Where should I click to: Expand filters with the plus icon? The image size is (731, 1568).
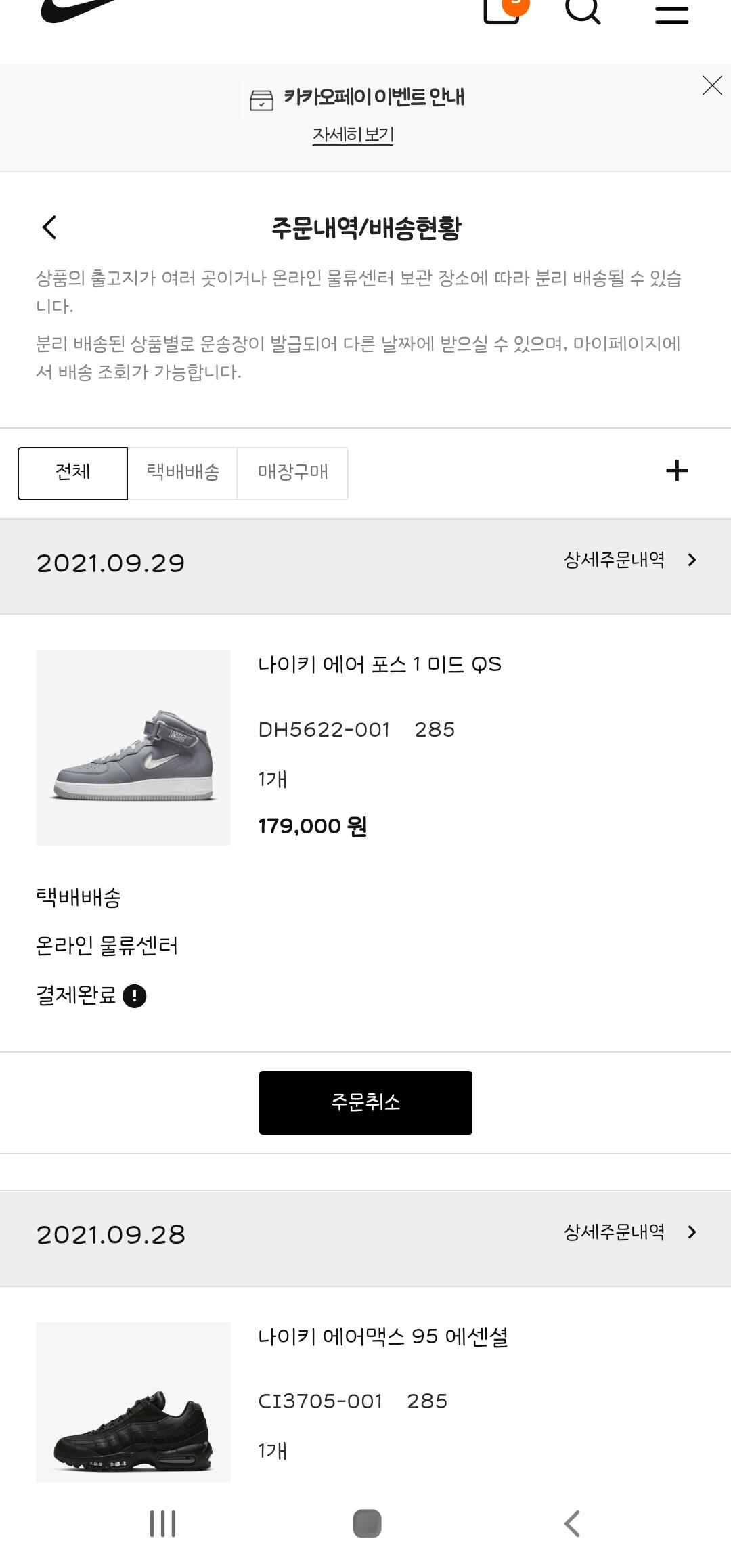pyautogui.click(x=676, y=471)
